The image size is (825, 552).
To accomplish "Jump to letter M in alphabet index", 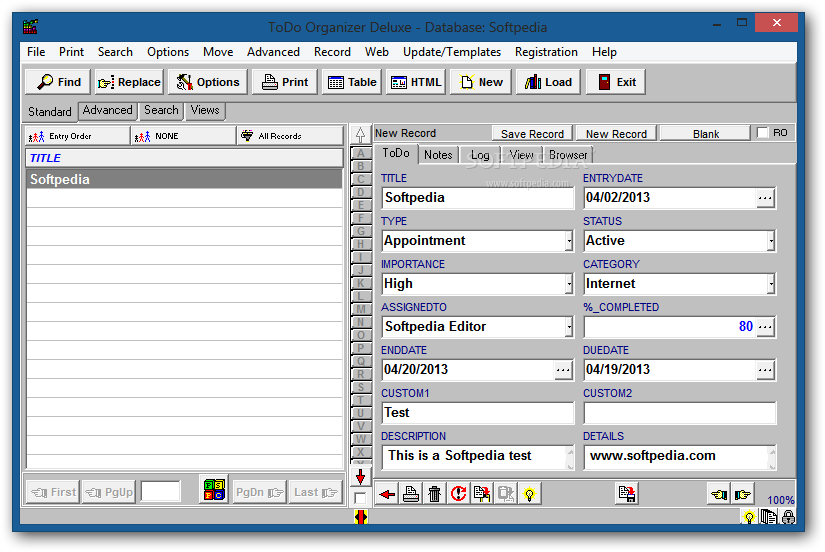I will coord(360,309).
